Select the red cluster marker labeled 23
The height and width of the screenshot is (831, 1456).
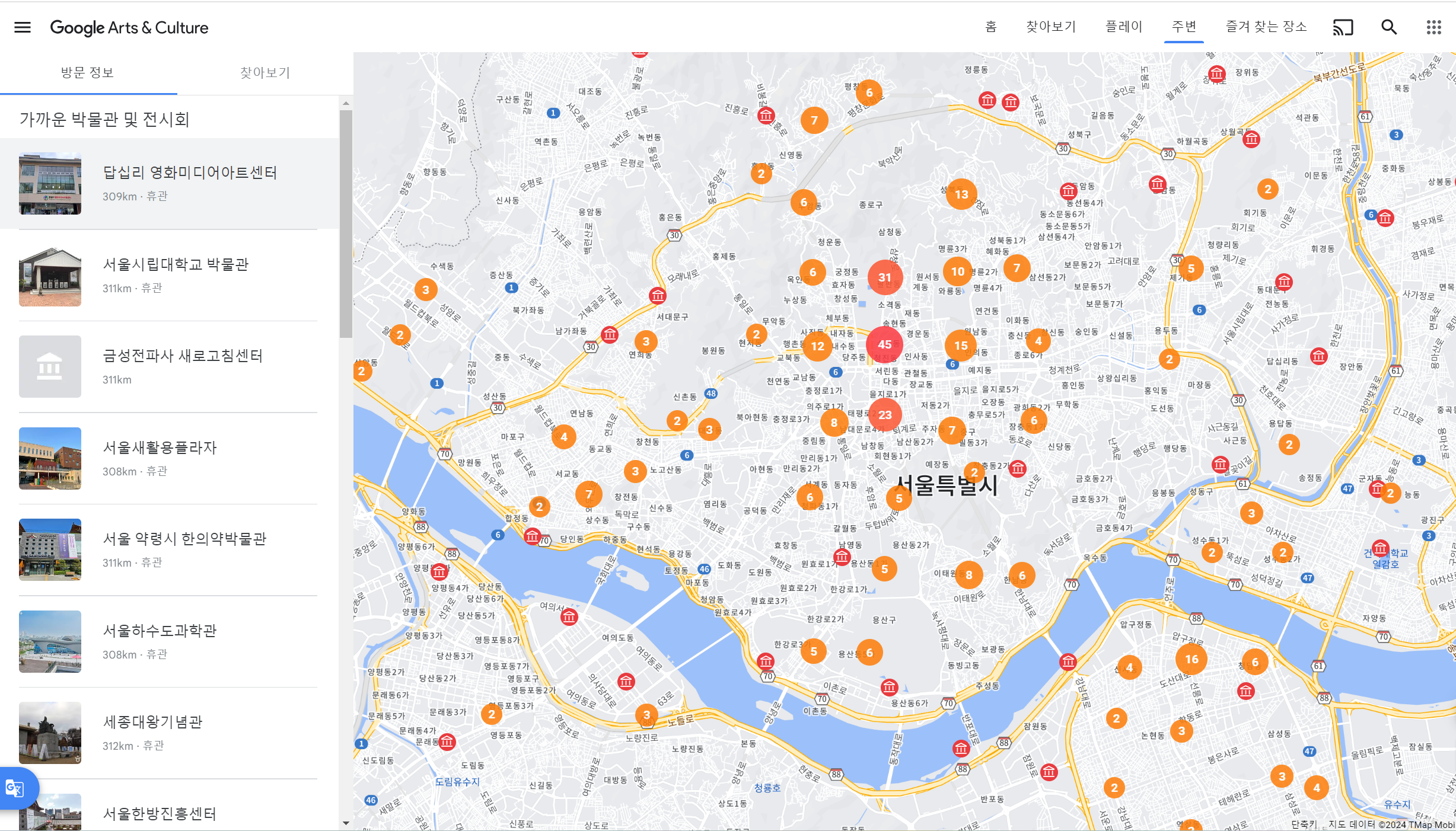[x=885, y=415]
